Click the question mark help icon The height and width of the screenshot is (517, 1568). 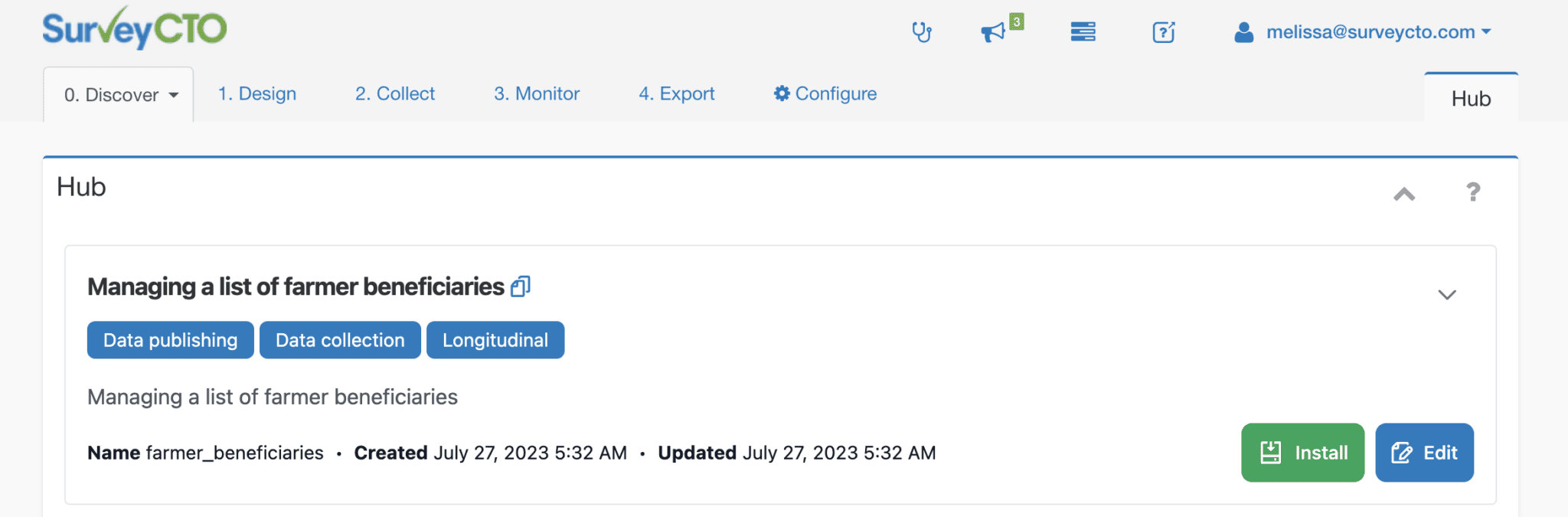[x=1473, y=191]
